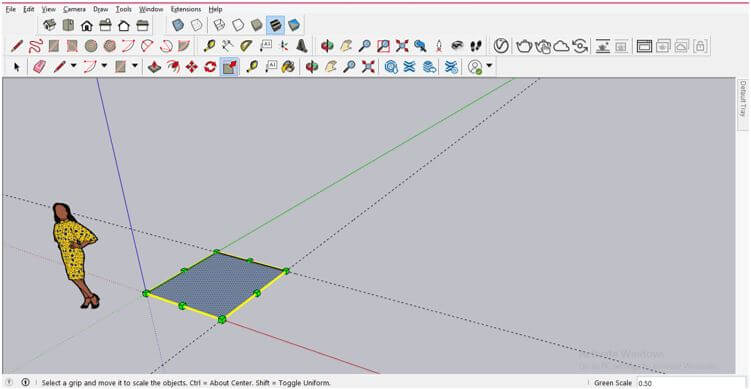Viewport: 751px width, 389px height.
Task: Start V-Ray teapot render
Action: pos(524,46)
